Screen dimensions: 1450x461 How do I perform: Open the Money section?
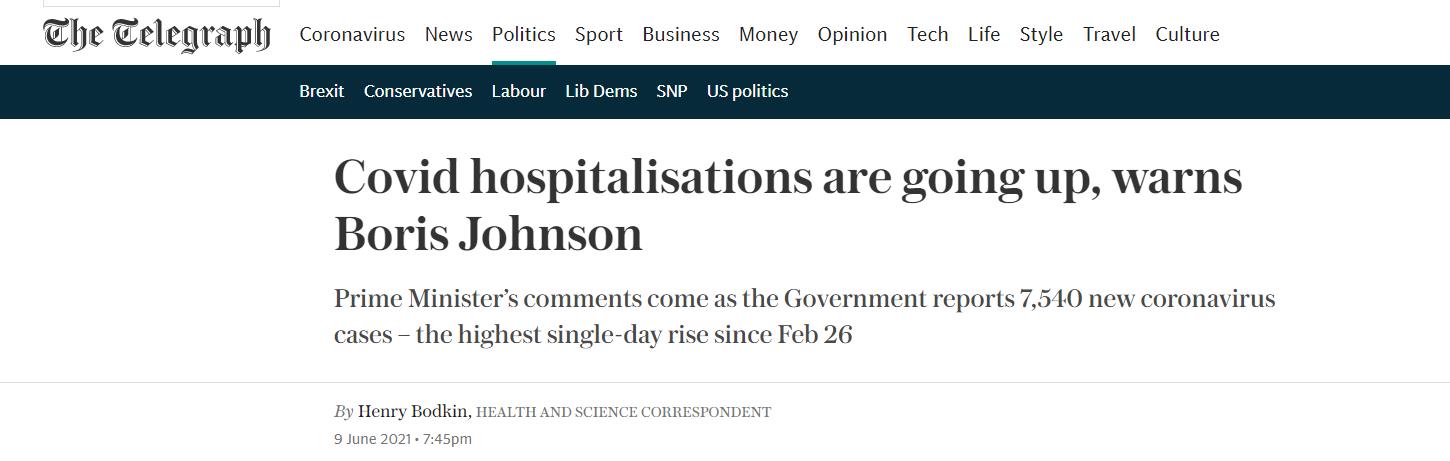[x=768, y=34]
